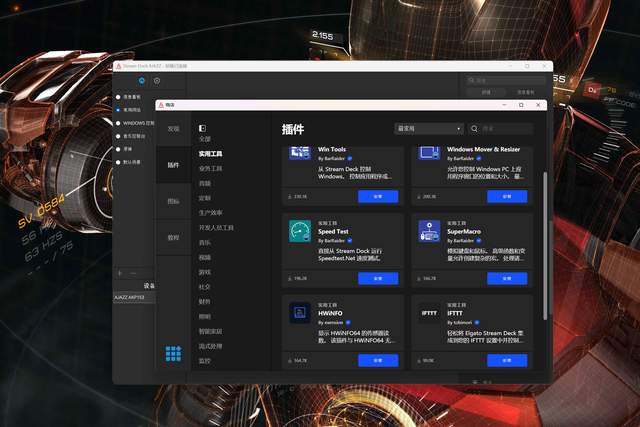
Task: Open the AJAZZ AKP153 device selector
Action: pos(134,297)
